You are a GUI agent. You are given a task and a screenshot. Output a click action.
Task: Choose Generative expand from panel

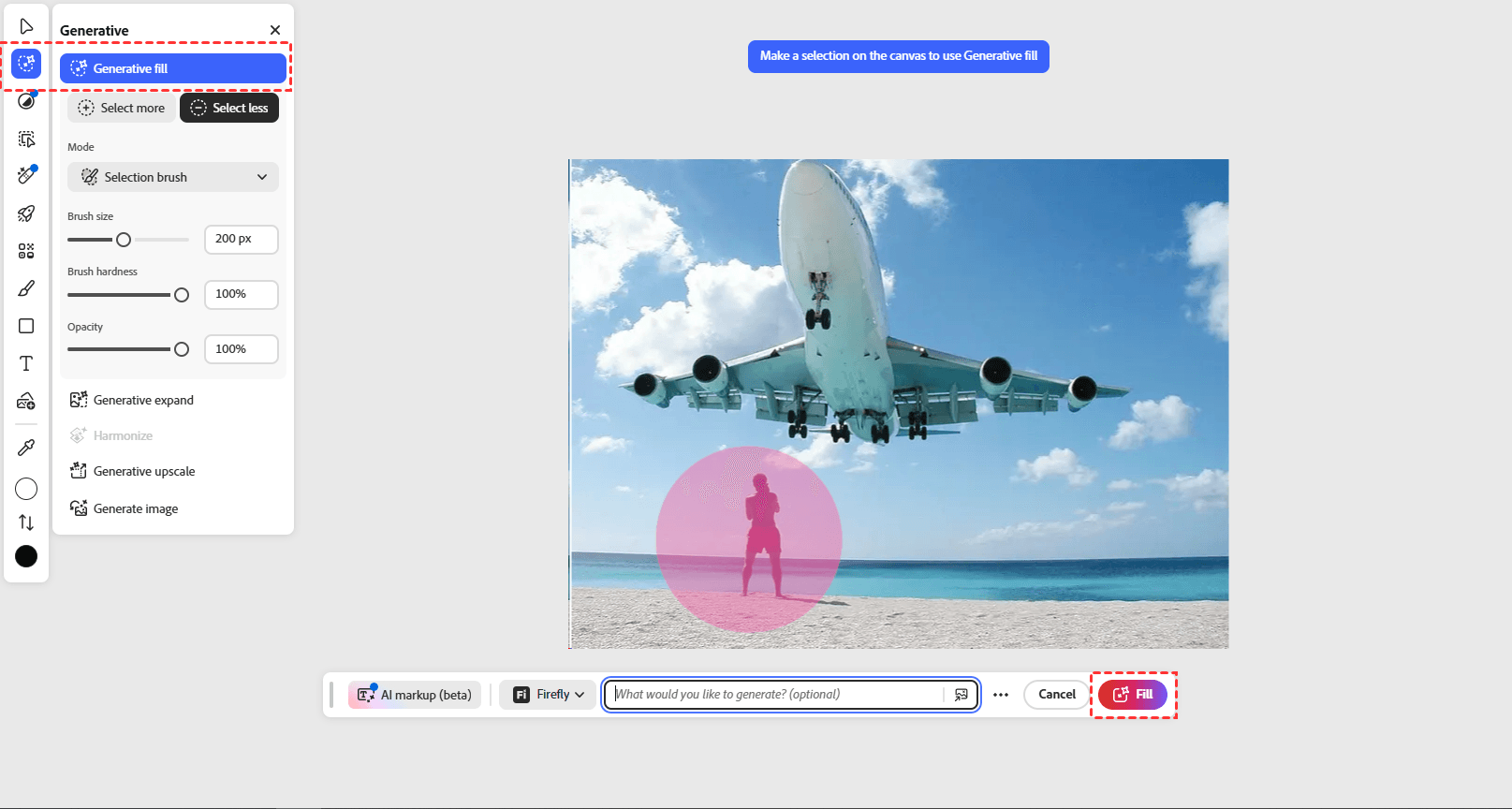tap(143, 400)
